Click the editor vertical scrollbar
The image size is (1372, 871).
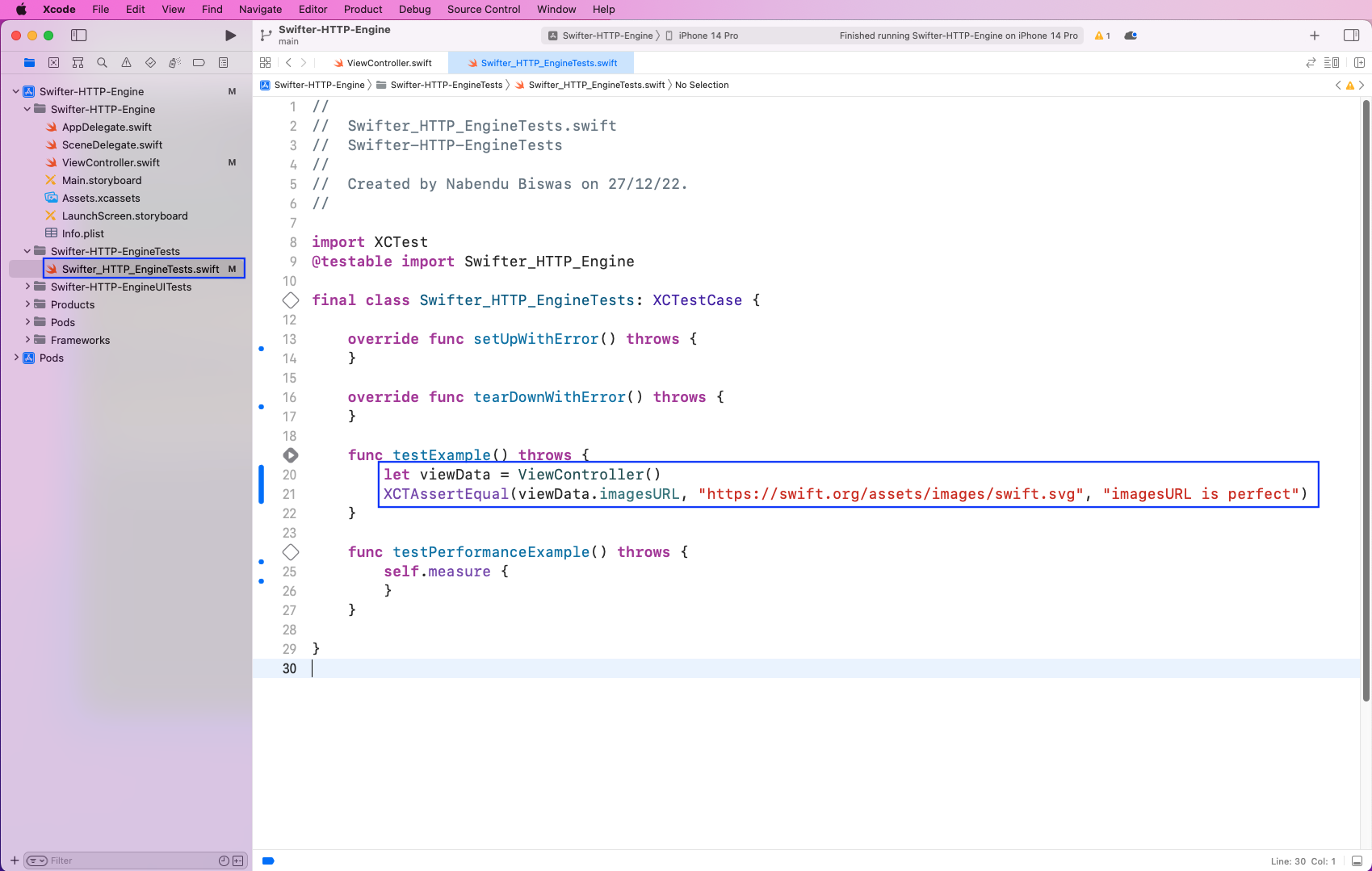coord(1366,400)
